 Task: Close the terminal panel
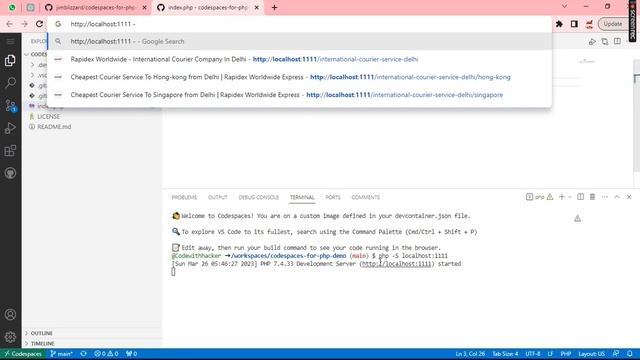629,197
